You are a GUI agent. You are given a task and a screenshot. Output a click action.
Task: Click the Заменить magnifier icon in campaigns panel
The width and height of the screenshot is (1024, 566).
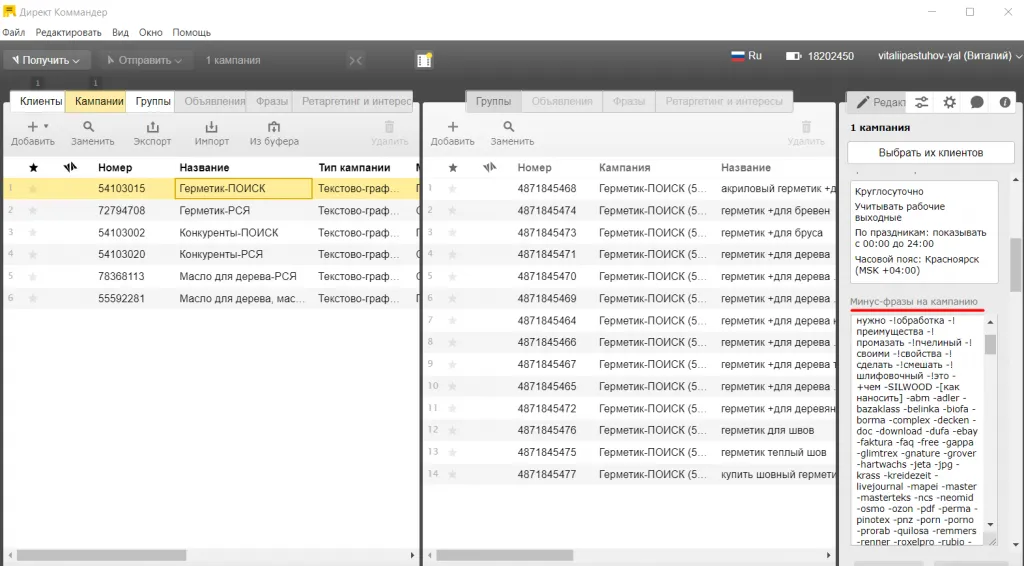89,127
